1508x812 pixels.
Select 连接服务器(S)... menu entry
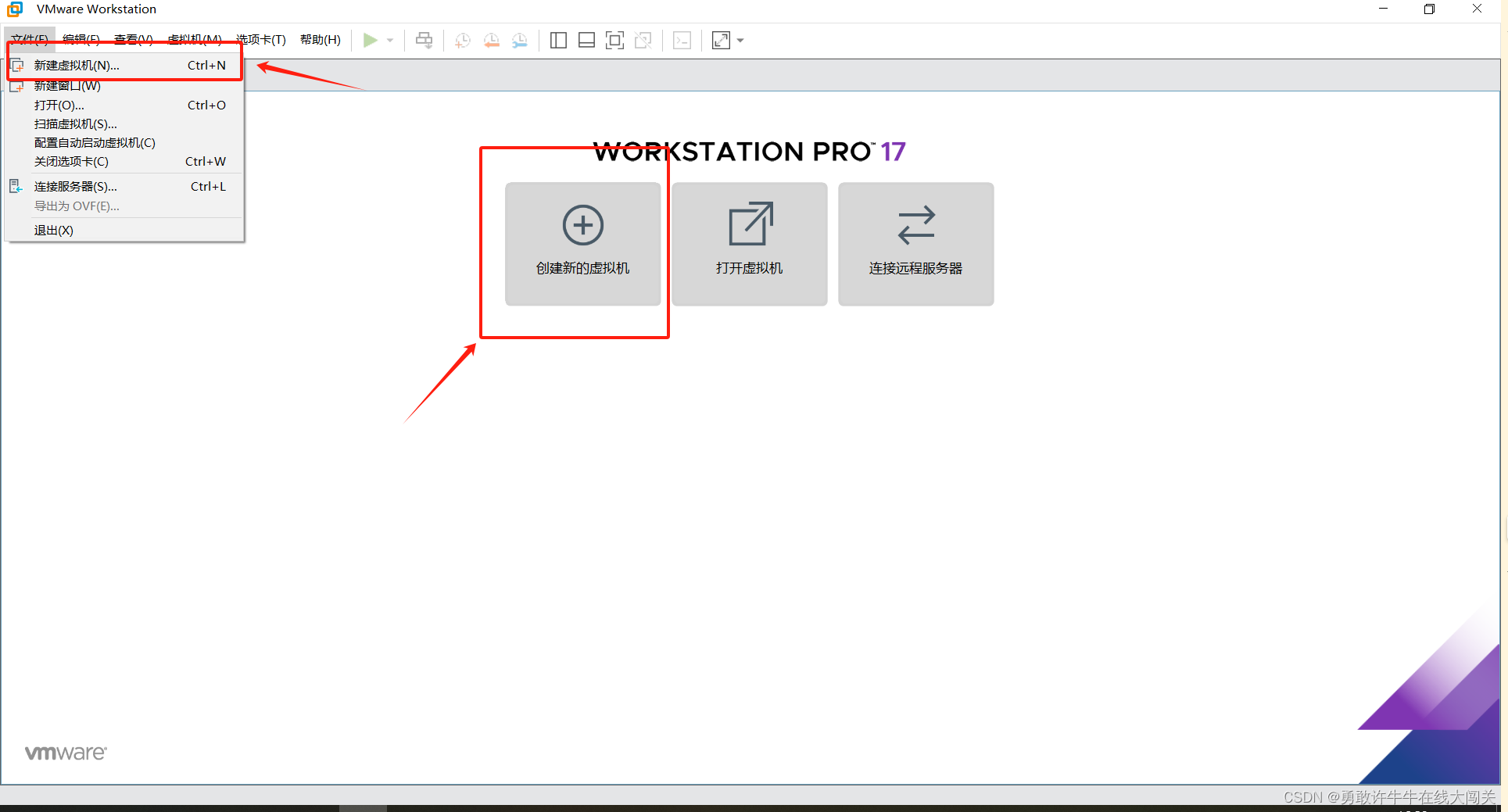coord(125,187)
